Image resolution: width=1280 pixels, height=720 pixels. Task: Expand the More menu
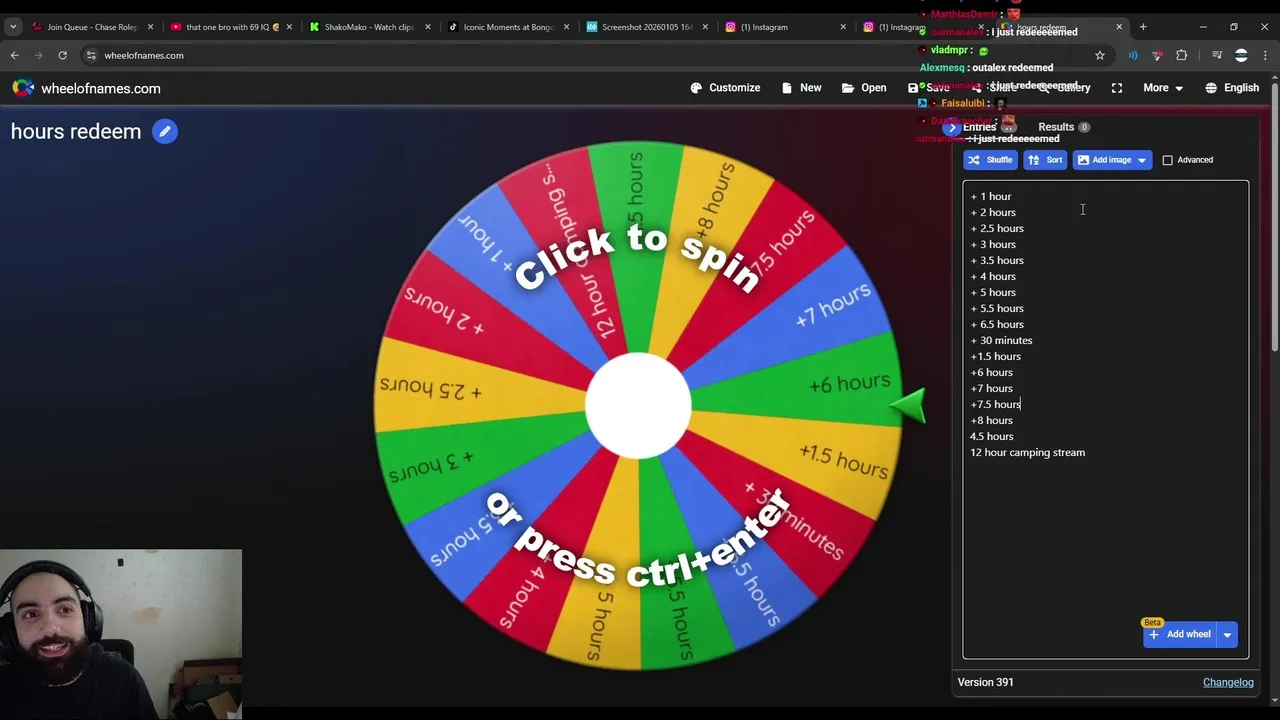pos(1164,88)
